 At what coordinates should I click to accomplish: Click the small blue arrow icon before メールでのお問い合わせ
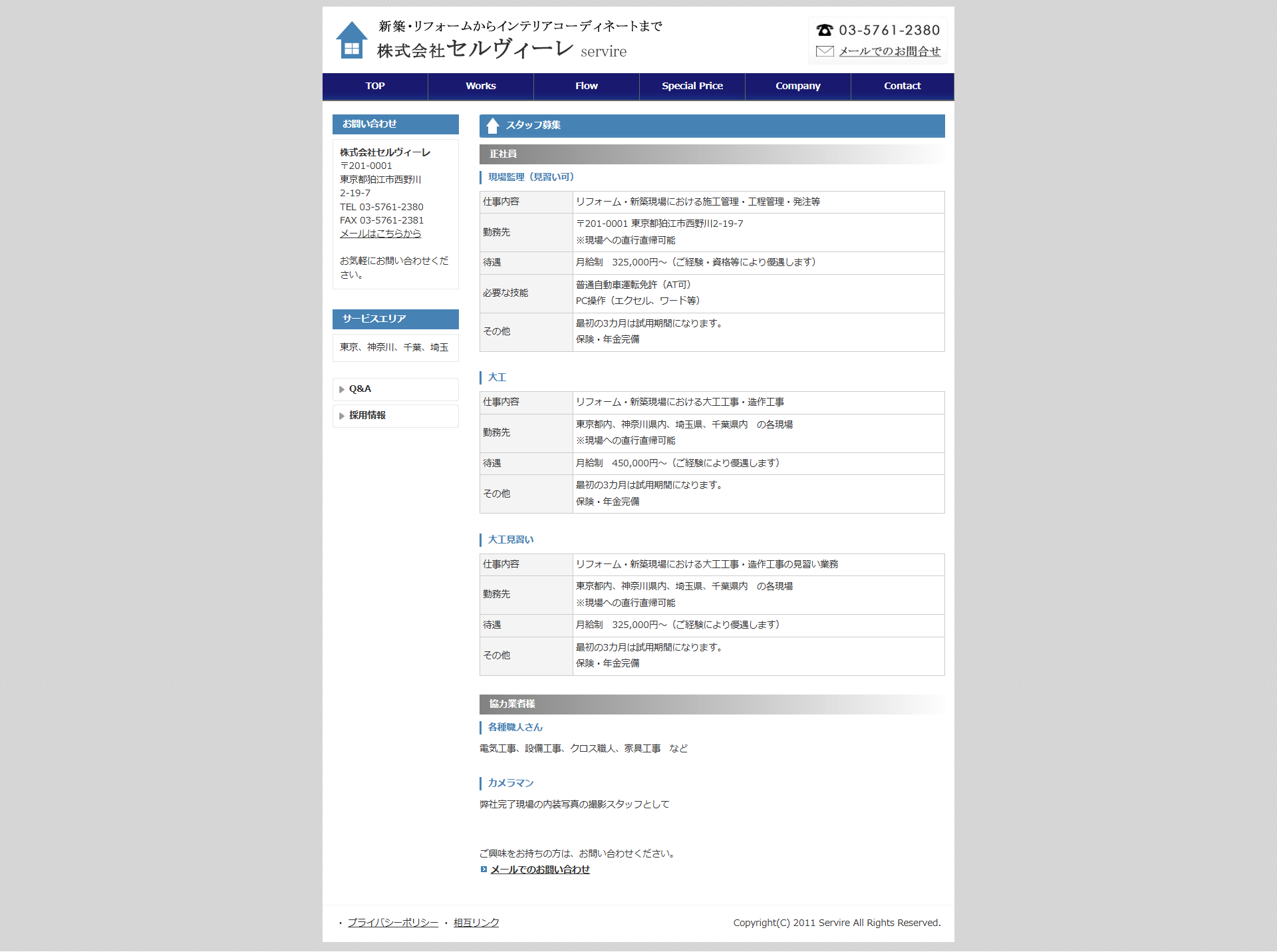click(x=484, y=870)
